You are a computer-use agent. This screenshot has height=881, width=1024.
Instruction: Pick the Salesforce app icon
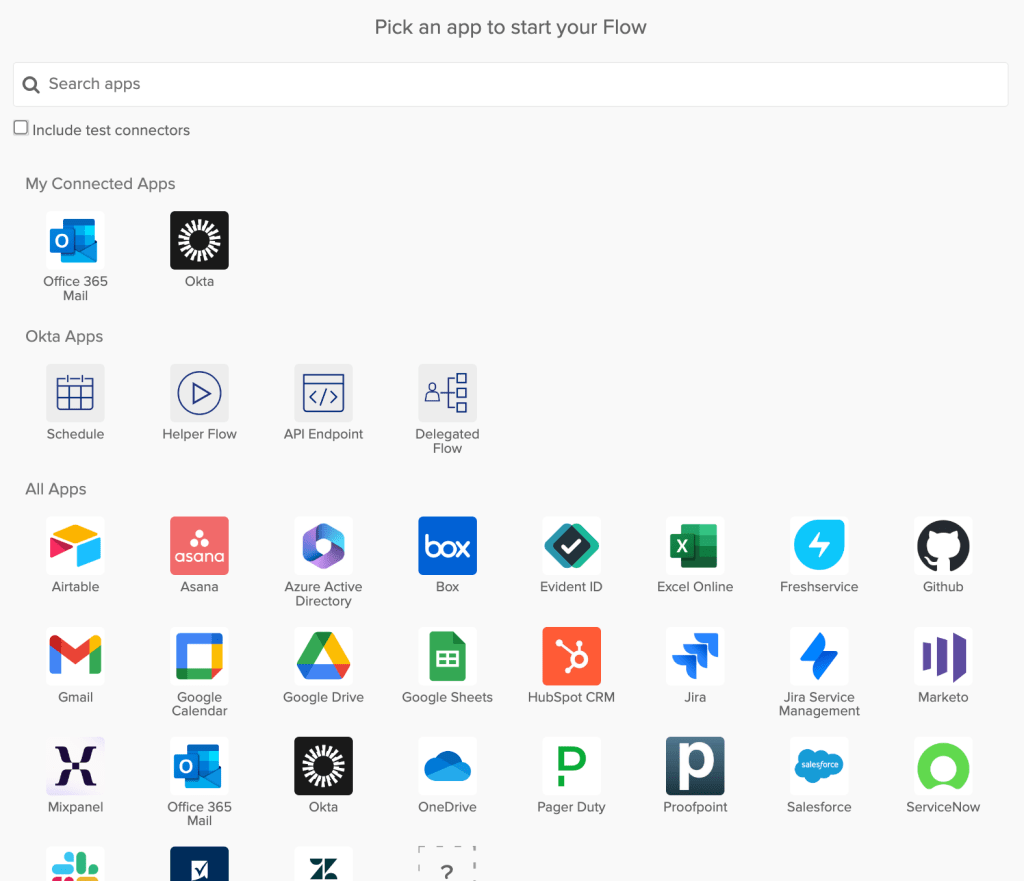coord(819,766)
